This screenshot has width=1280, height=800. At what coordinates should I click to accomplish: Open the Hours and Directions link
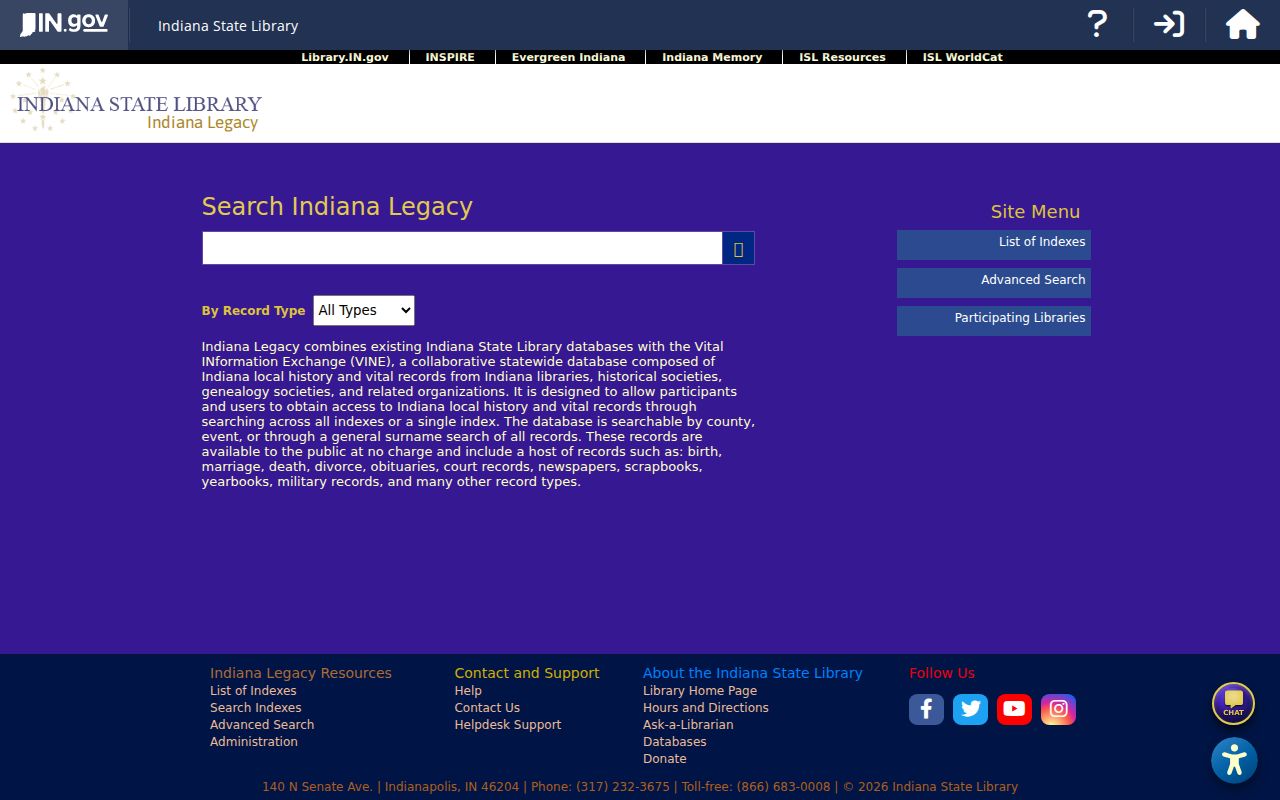coord(706,708)
